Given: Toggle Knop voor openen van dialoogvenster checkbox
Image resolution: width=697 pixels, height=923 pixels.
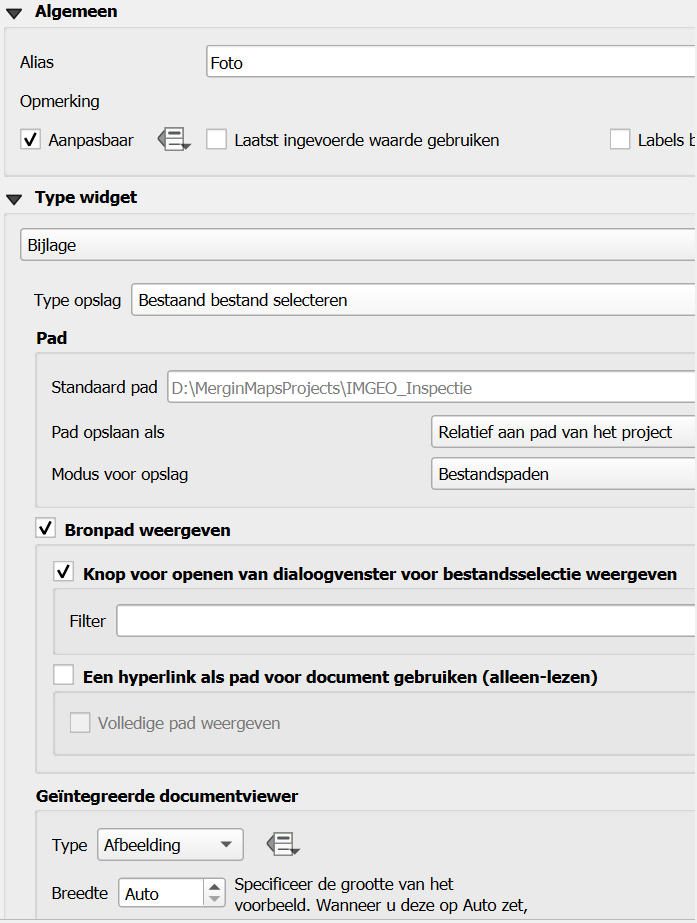Looking at the screenshot, I should (x=64, y=573).
